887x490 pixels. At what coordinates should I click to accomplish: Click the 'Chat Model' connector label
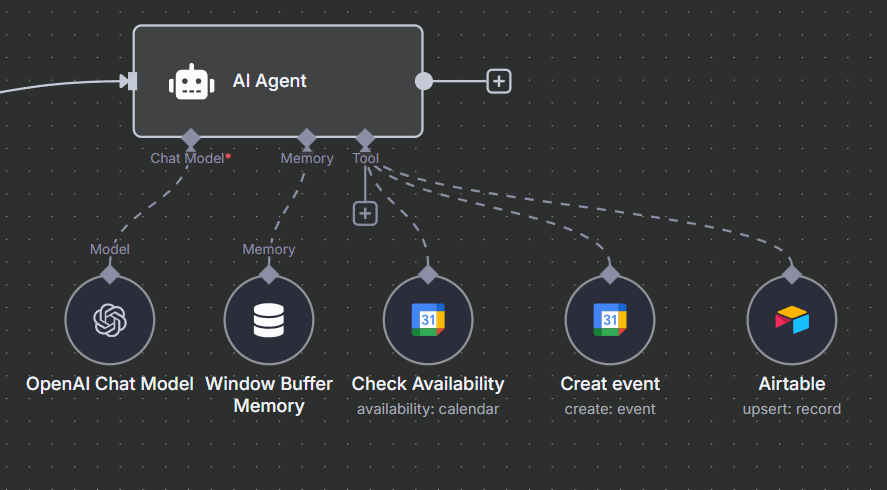[x=191, y=158]
